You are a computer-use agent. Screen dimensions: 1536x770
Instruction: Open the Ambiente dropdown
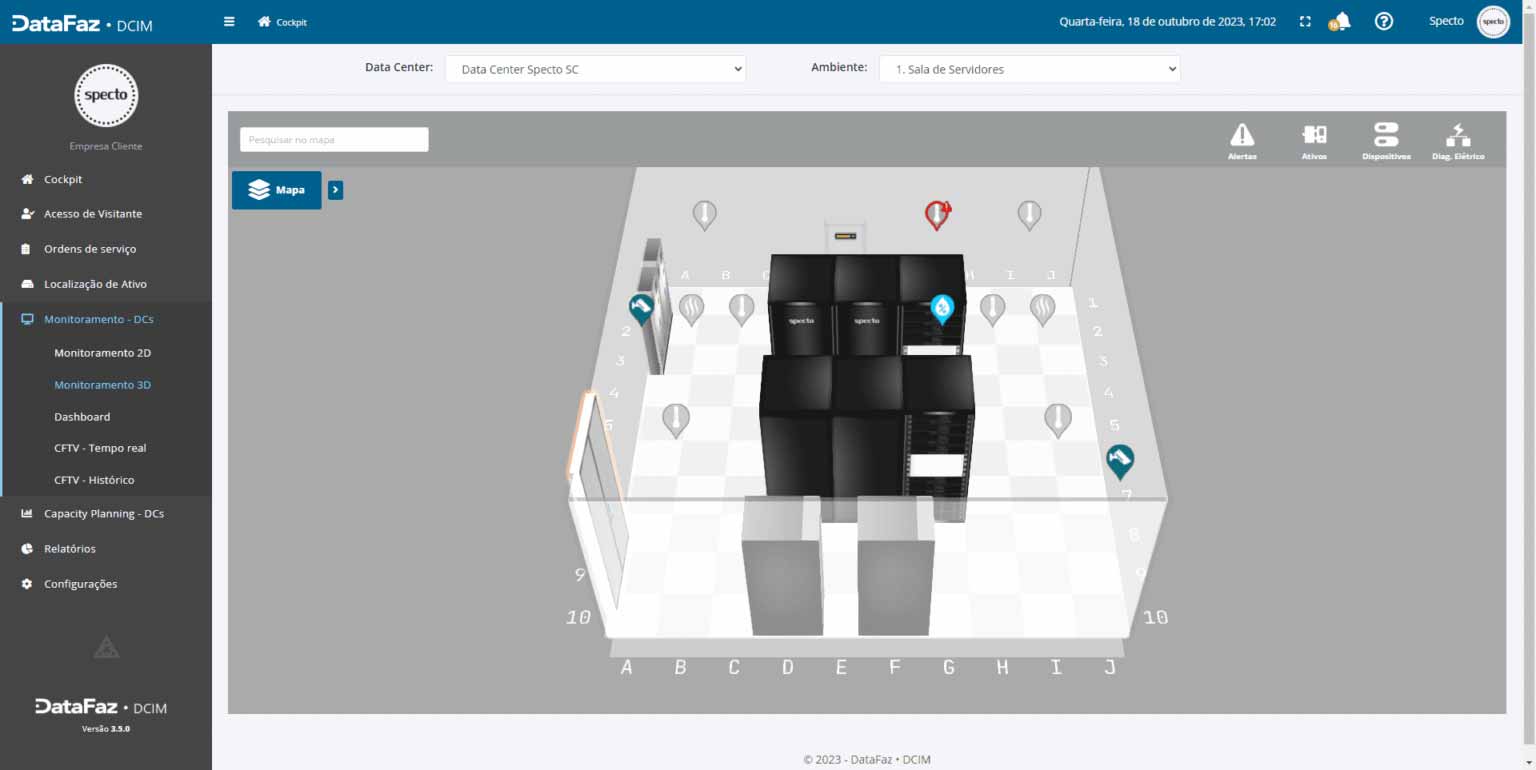[1029, 69]
